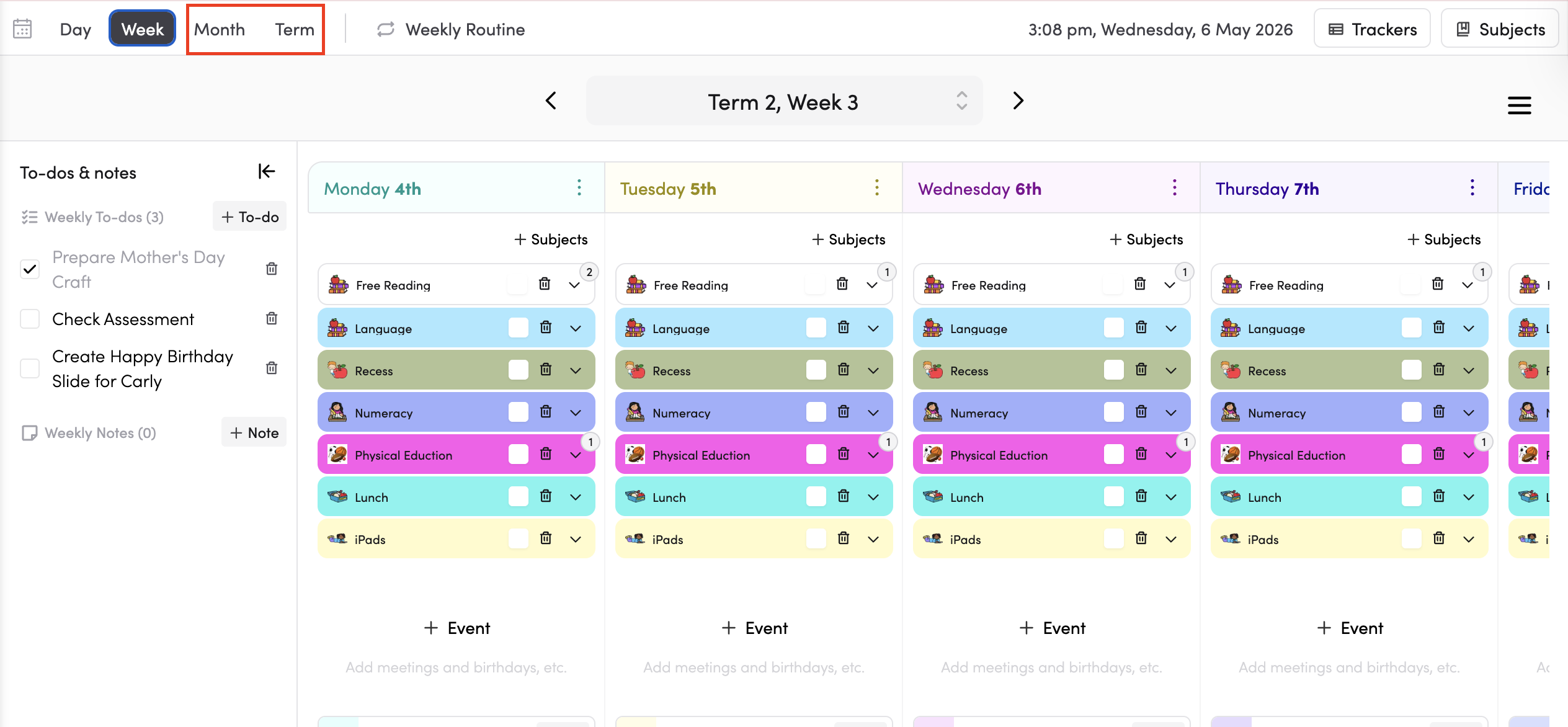Check the Create Happy Birthday Slide to-do

[30, 368]
